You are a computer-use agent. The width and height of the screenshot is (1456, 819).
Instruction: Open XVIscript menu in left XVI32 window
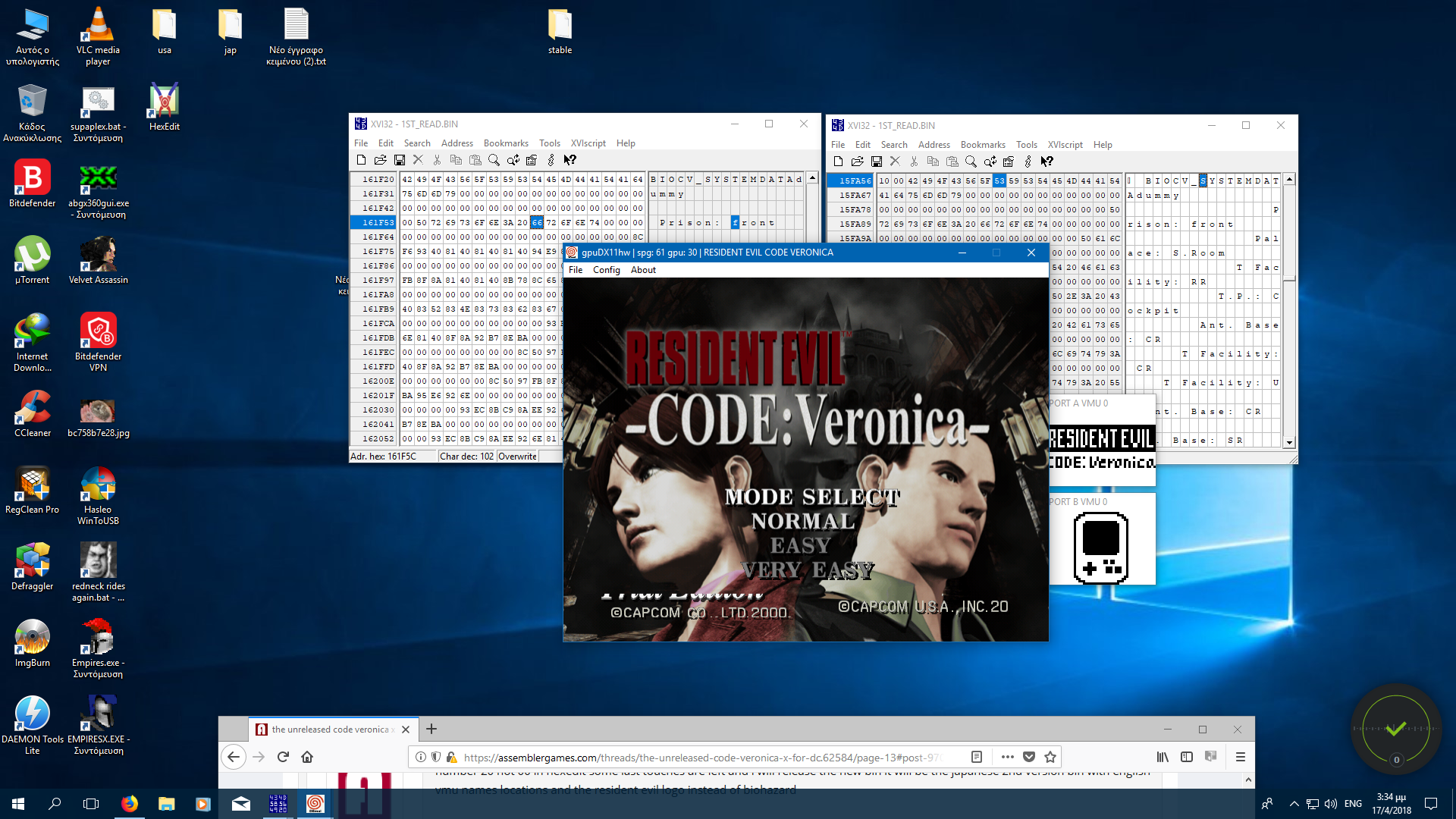tap(588, 143)
